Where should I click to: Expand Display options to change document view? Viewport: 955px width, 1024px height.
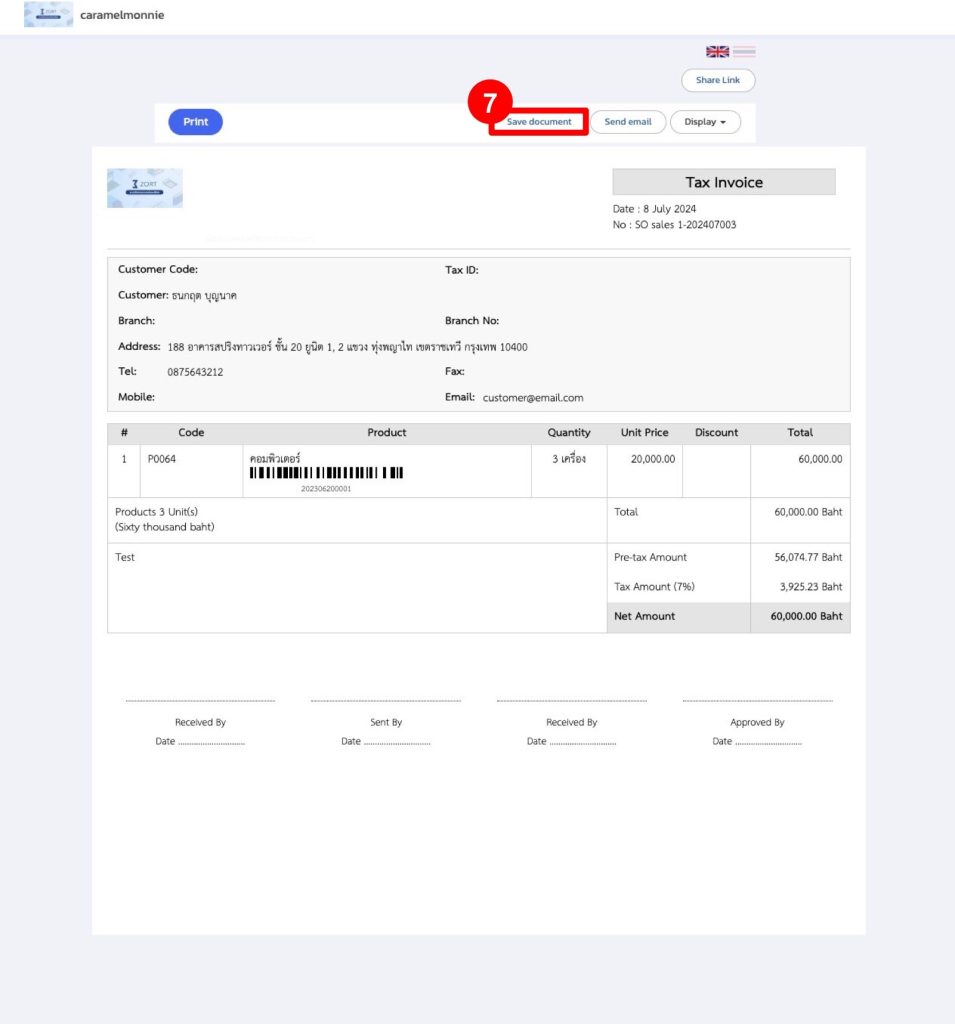pos(705,121)
